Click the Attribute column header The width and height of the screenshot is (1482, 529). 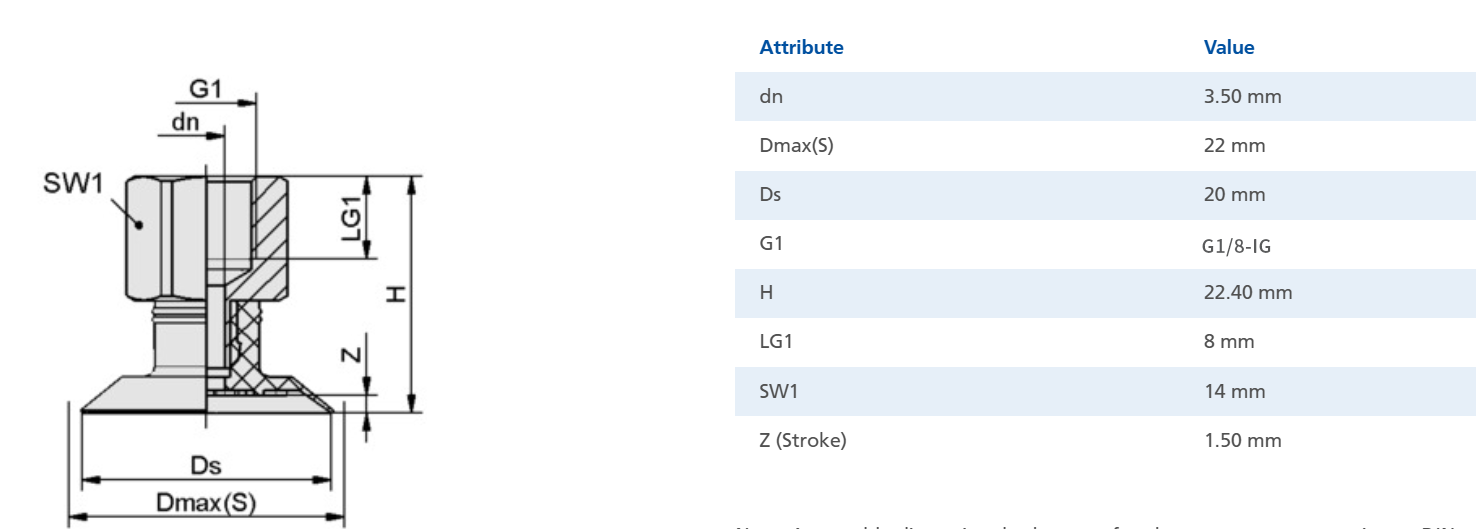[801, 47]
